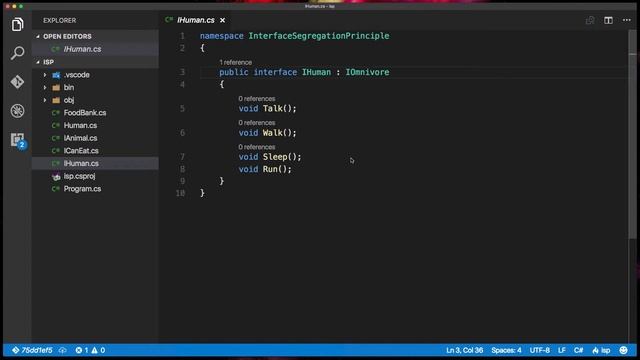Image resolution: width=640 pixels, height=360 pixels.
Task: Open the Debug view icon
Action: (x=17, y=111)
